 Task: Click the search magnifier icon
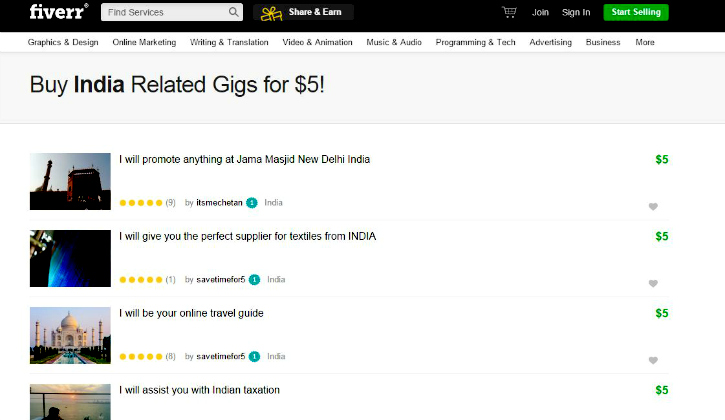tap(234, 12)
